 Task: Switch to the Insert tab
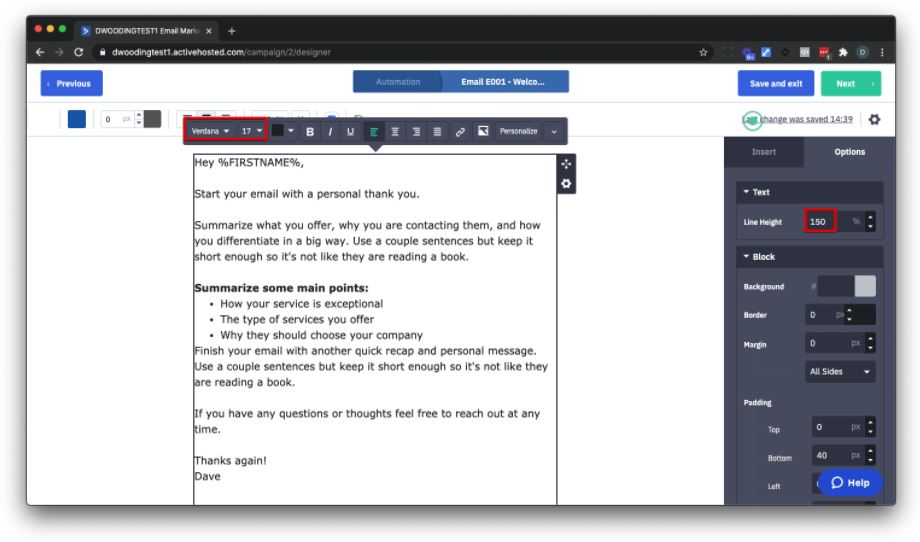tap(763, 152)
